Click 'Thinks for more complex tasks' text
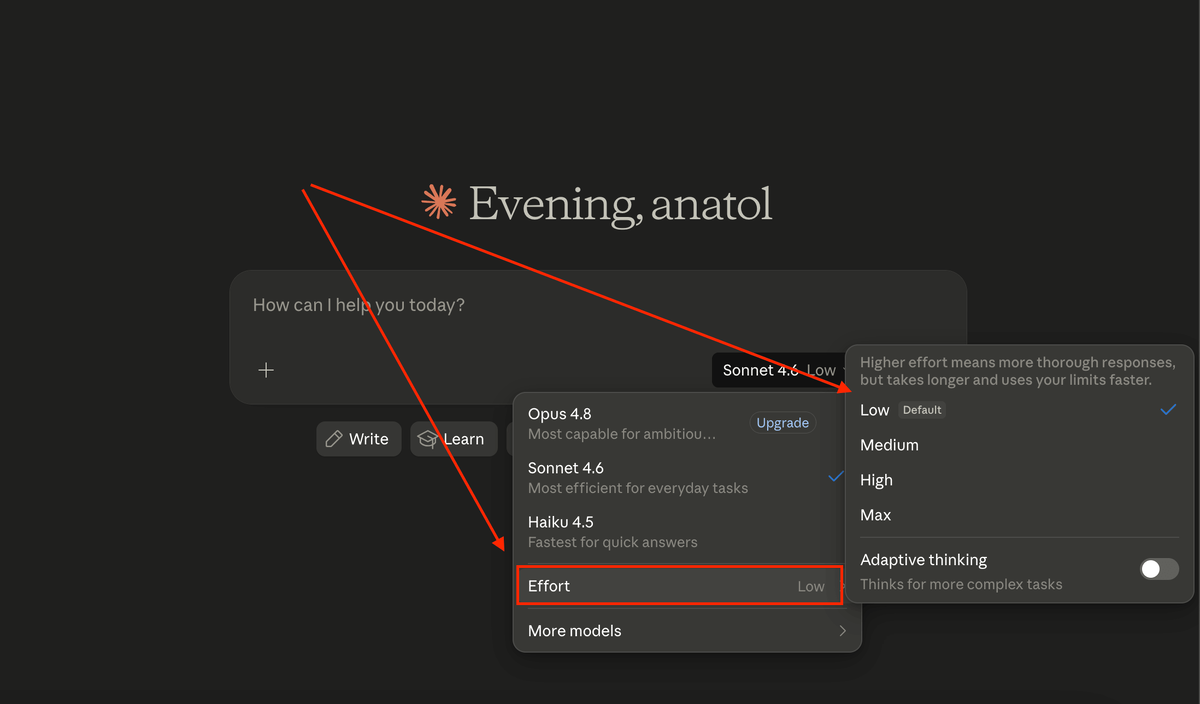The height and width of the screenshot is (704, 1200). click(961, 584)
